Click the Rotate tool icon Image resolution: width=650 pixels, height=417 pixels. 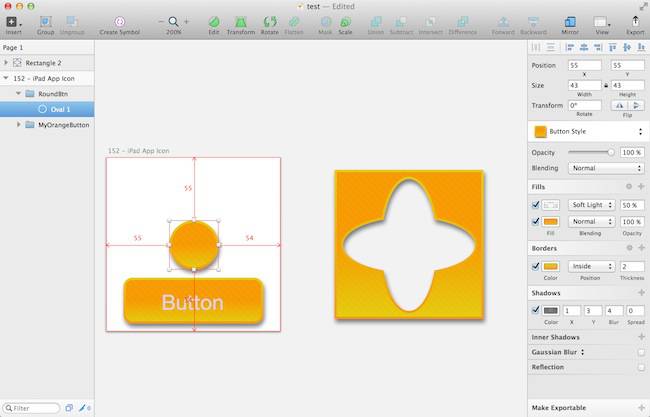[270, 22]
